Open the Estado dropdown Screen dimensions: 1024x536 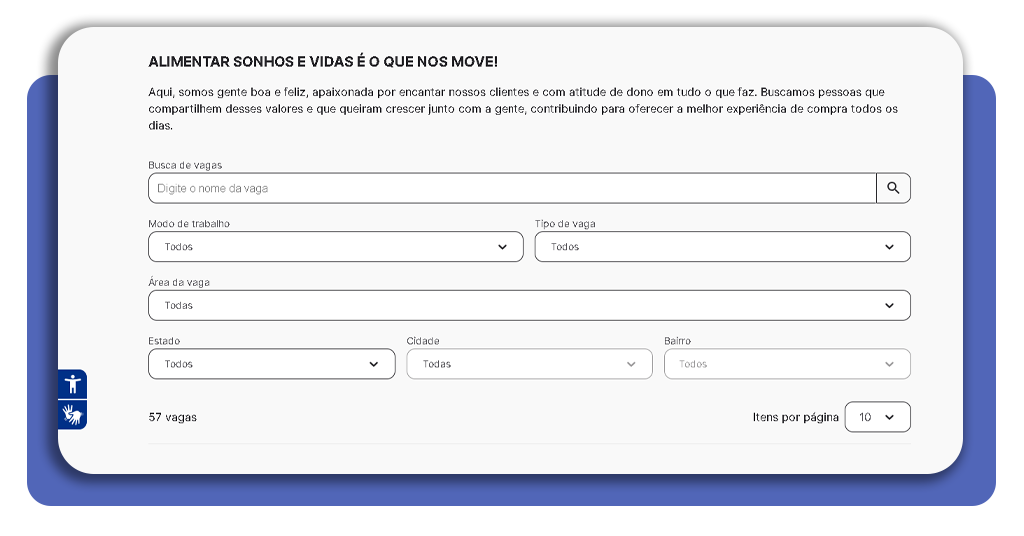click(271, 364)
